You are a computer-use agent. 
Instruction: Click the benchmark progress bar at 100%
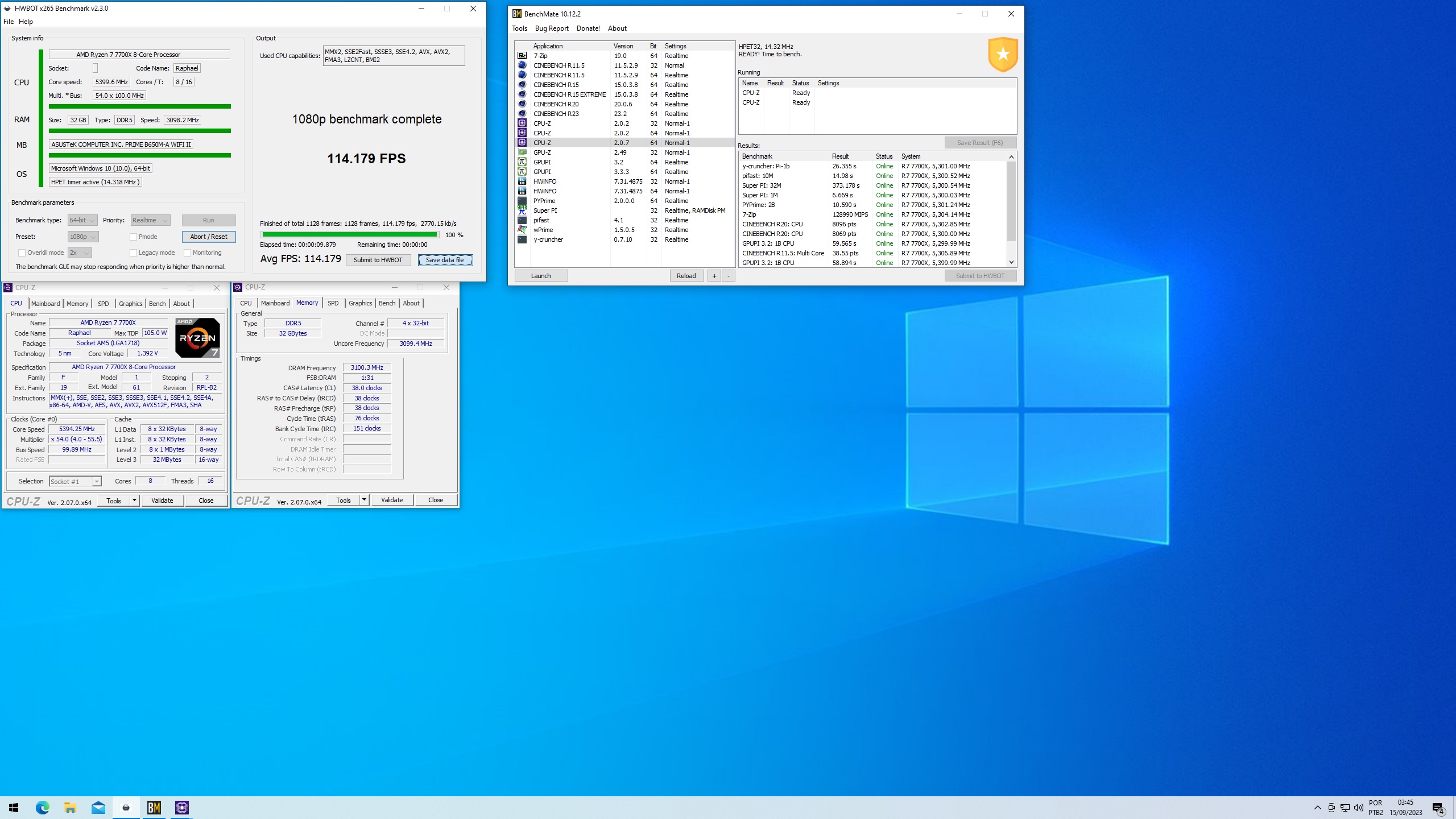coord(349,234)
